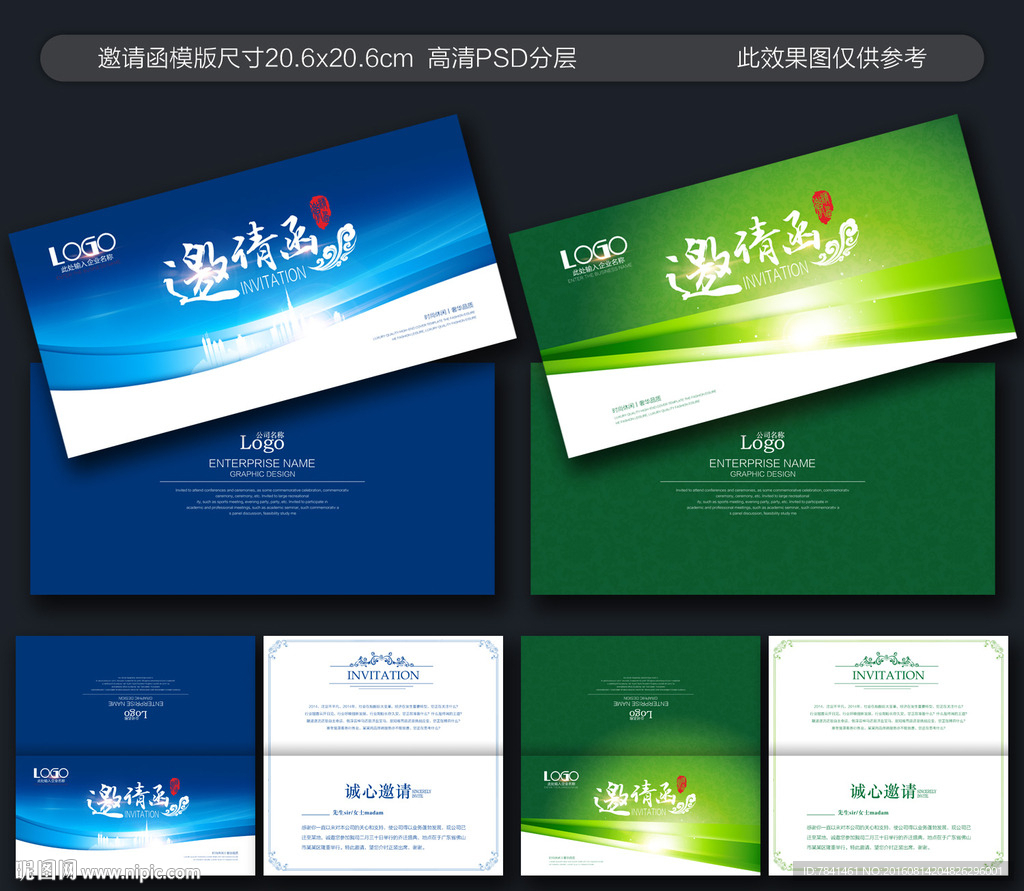Click the white LOGO on the blue card

82,250
